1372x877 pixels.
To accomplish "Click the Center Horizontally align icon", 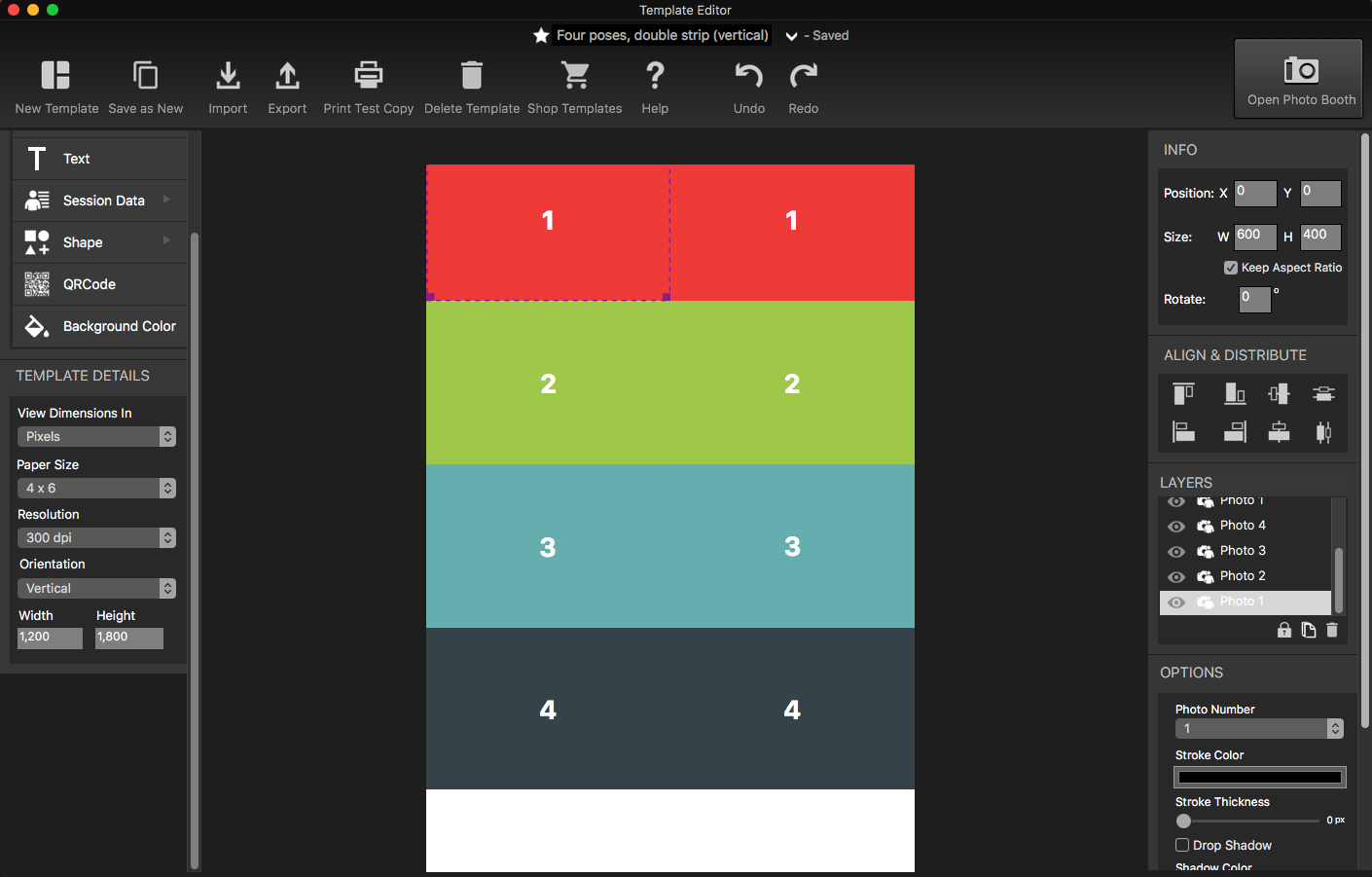I will 1279,432.
